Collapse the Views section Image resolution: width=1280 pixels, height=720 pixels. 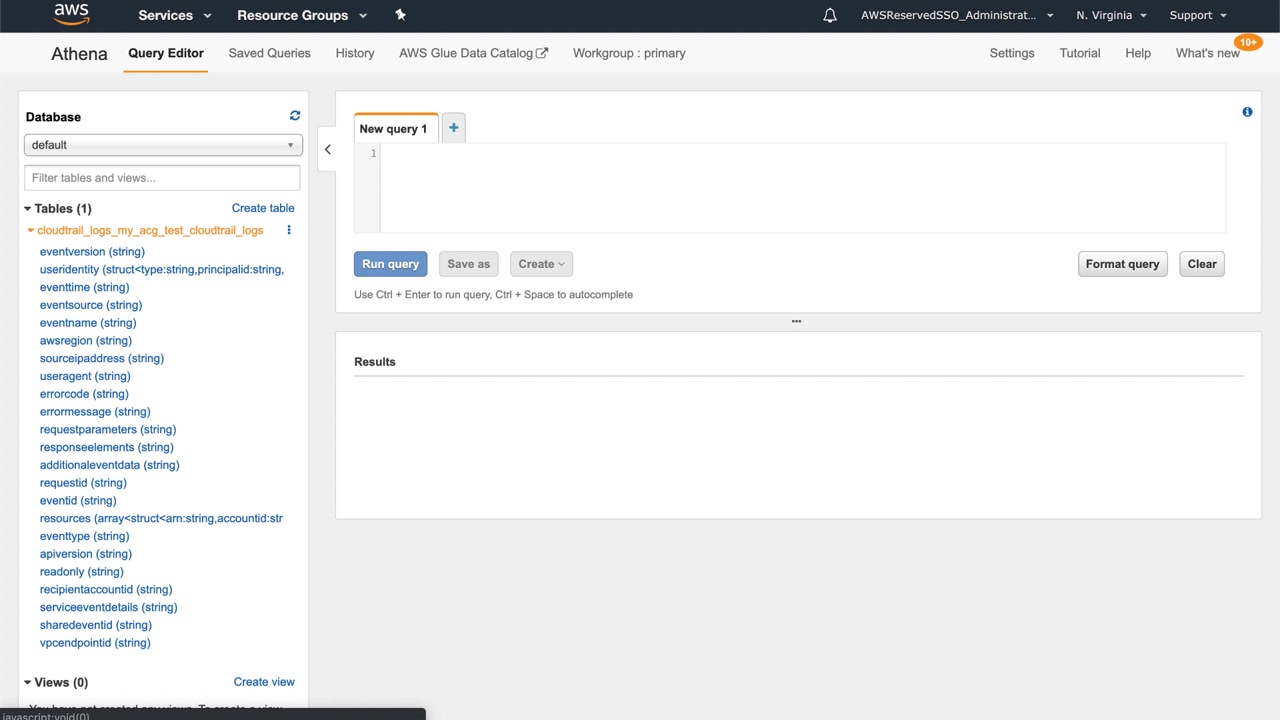coord(28,682)
